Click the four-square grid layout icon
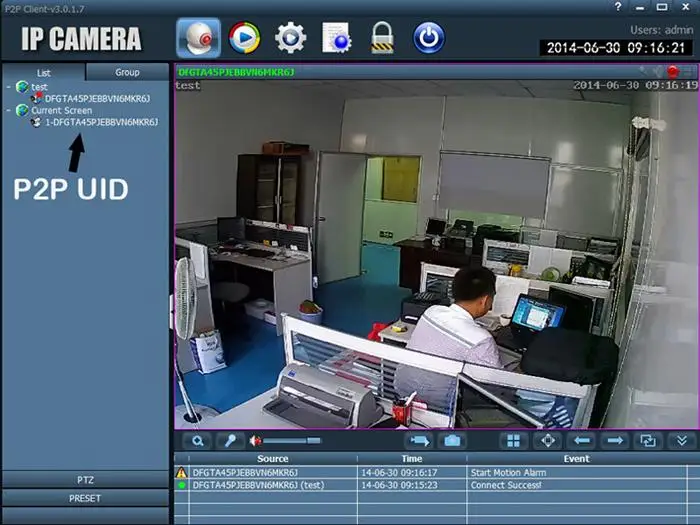This screenshot has height=525, width=700. pyautogui.click(x=513, y=440)
